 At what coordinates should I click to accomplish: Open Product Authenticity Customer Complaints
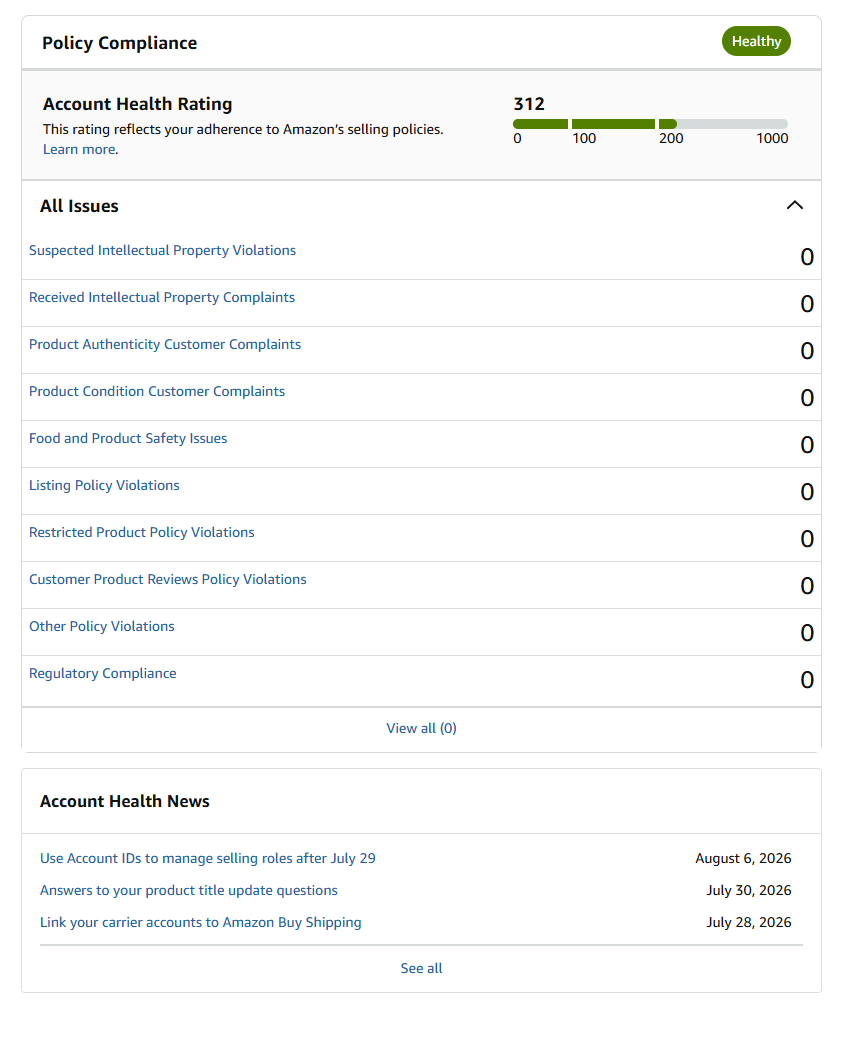165,344
